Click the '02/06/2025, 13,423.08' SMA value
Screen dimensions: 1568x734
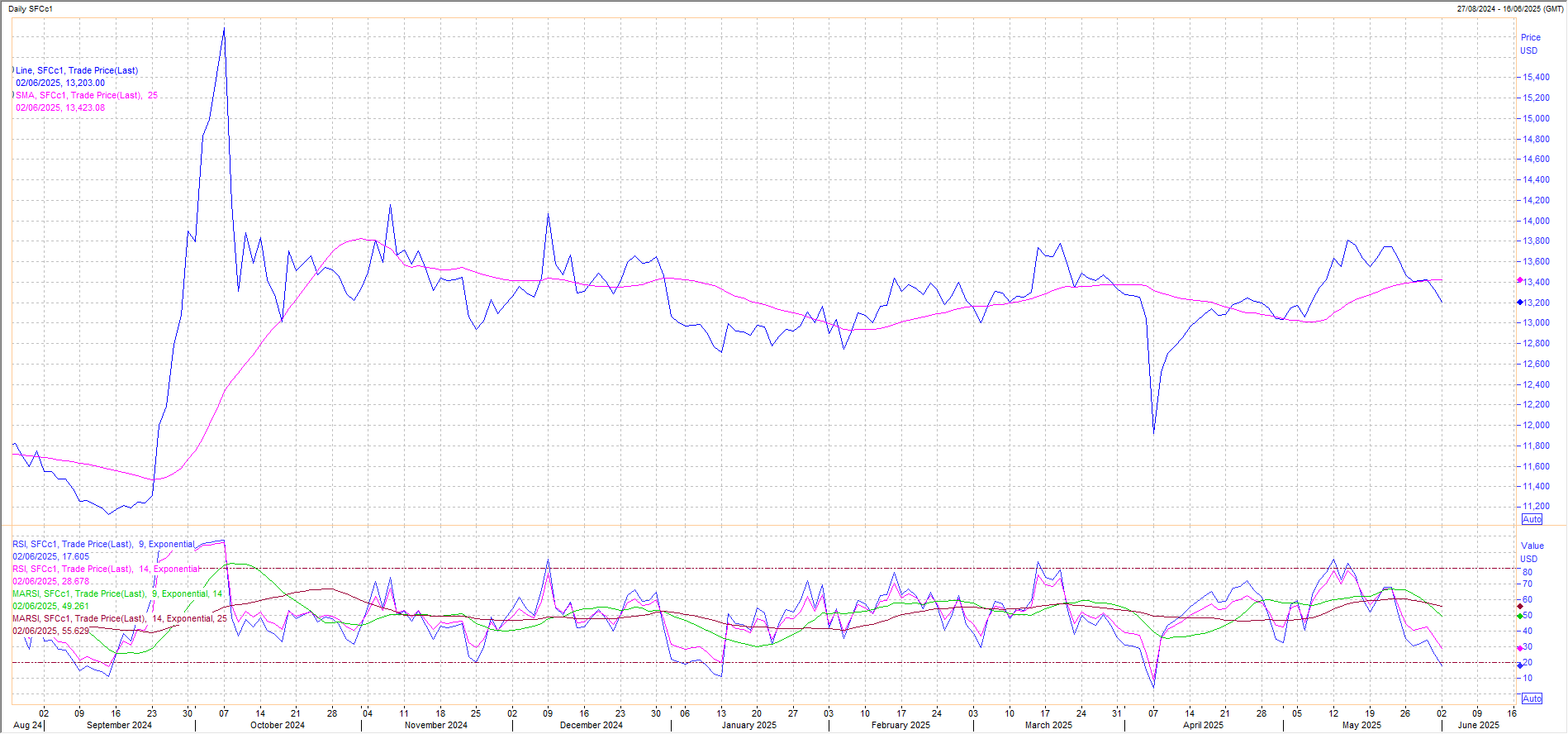tap(60, 108)
